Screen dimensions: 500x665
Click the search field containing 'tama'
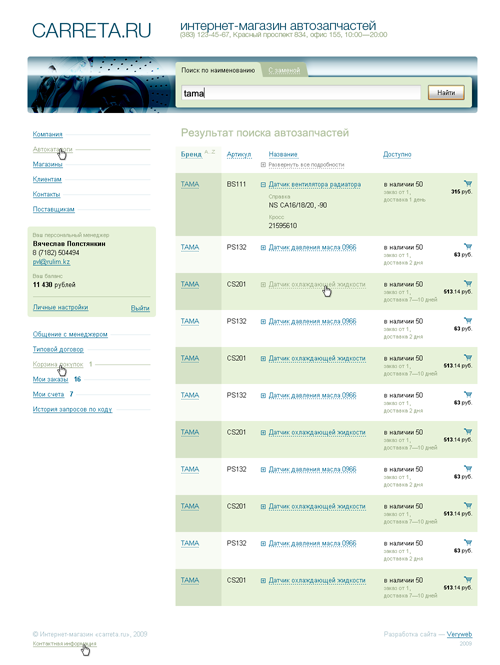click(x=301, y=93)
